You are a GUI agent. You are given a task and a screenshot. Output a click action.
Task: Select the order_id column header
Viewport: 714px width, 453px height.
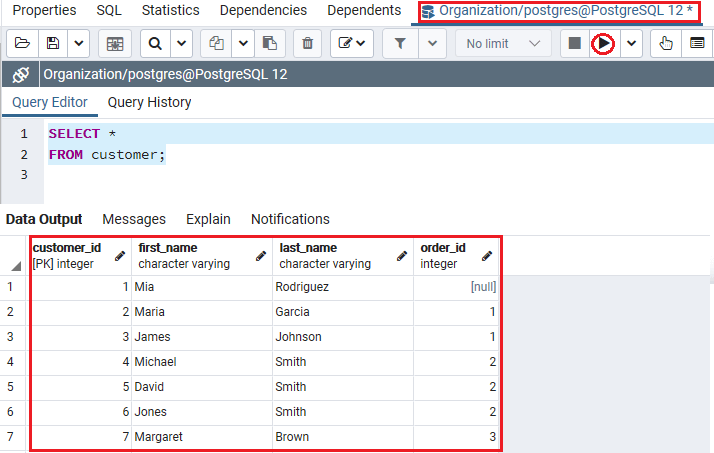(456, 256)
